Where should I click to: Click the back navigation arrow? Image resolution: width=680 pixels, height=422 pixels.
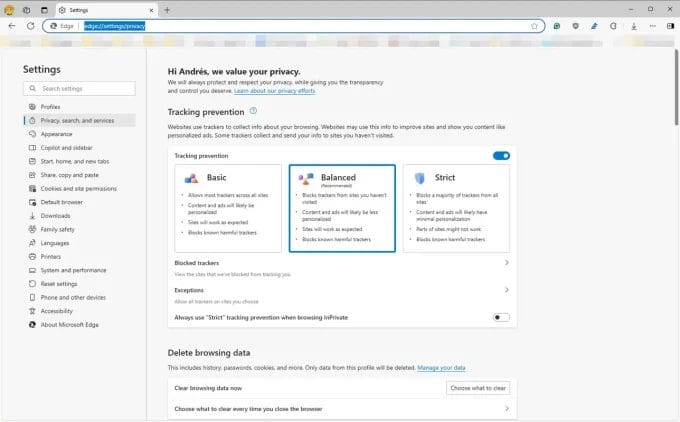click(11, 26)
